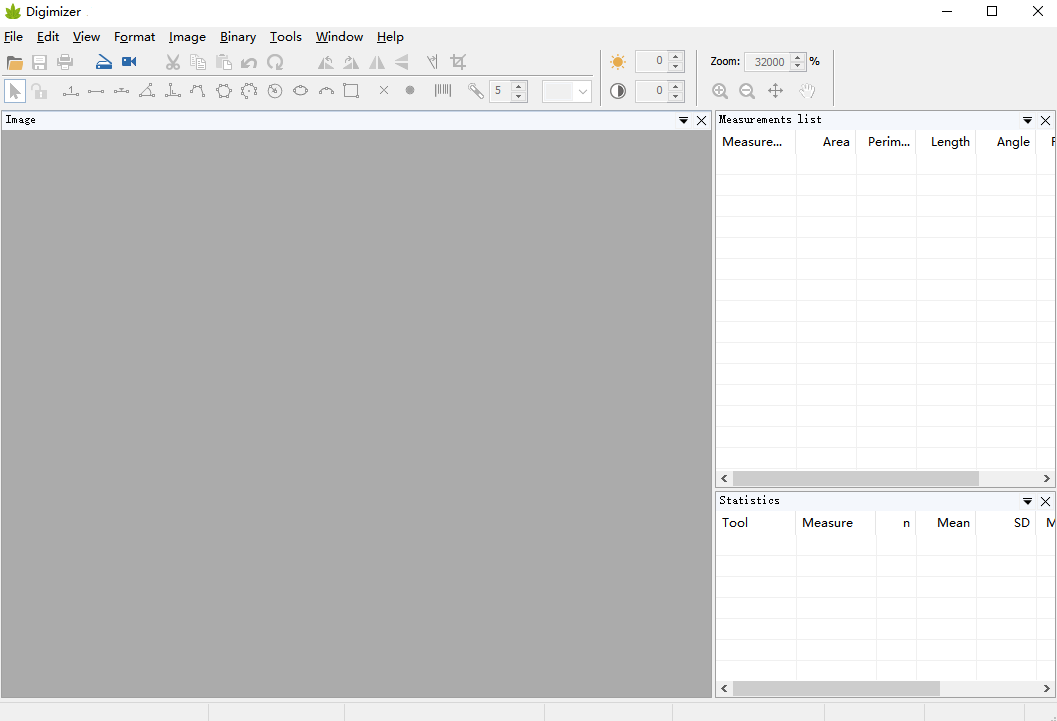Select the Arc tool

326,90
